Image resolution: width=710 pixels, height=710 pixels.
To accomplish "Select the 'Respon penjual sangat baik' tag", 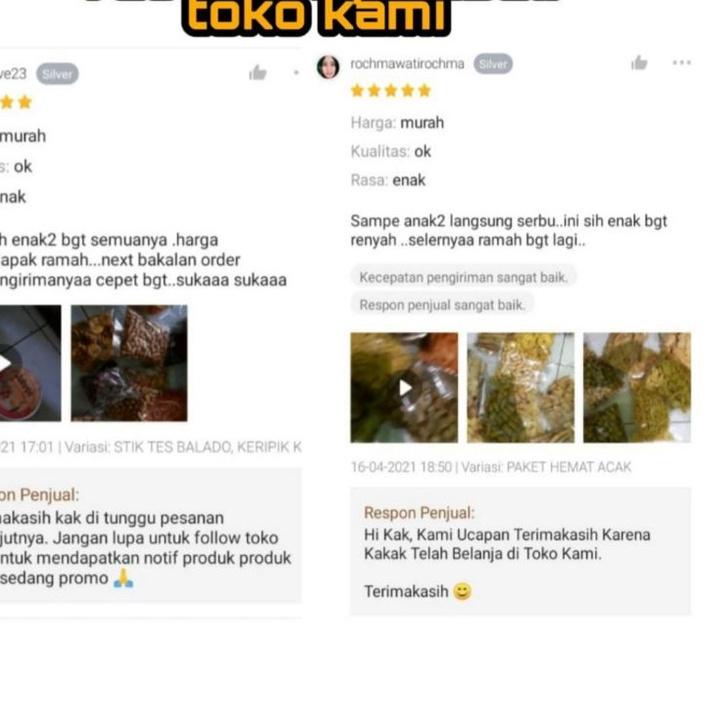I will [x=442, y=305].
